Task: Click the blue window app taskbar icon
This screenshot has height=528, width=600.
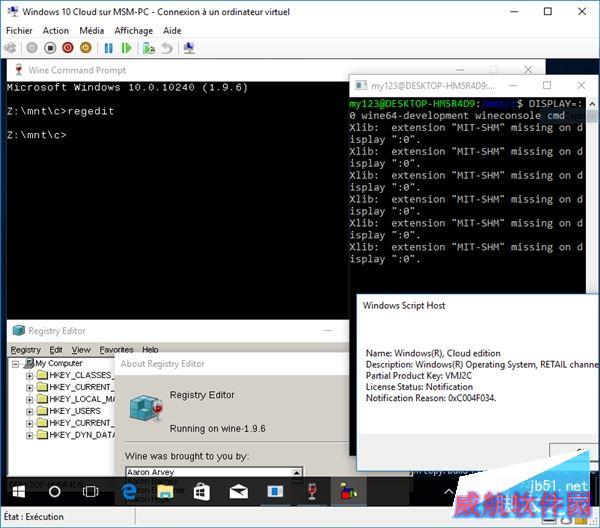Action: pos(275,491)
